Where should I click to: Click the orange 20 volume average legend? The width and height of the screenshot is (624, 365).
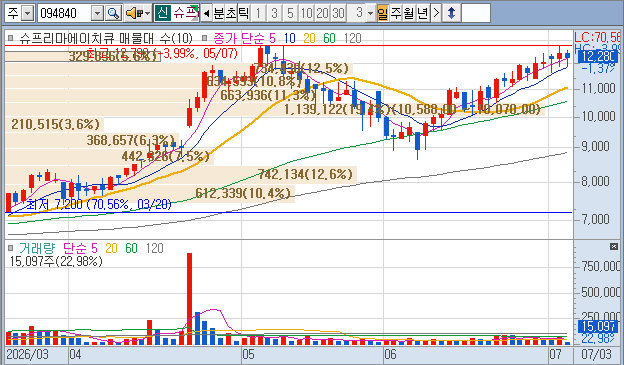click(x=111, y=248)
